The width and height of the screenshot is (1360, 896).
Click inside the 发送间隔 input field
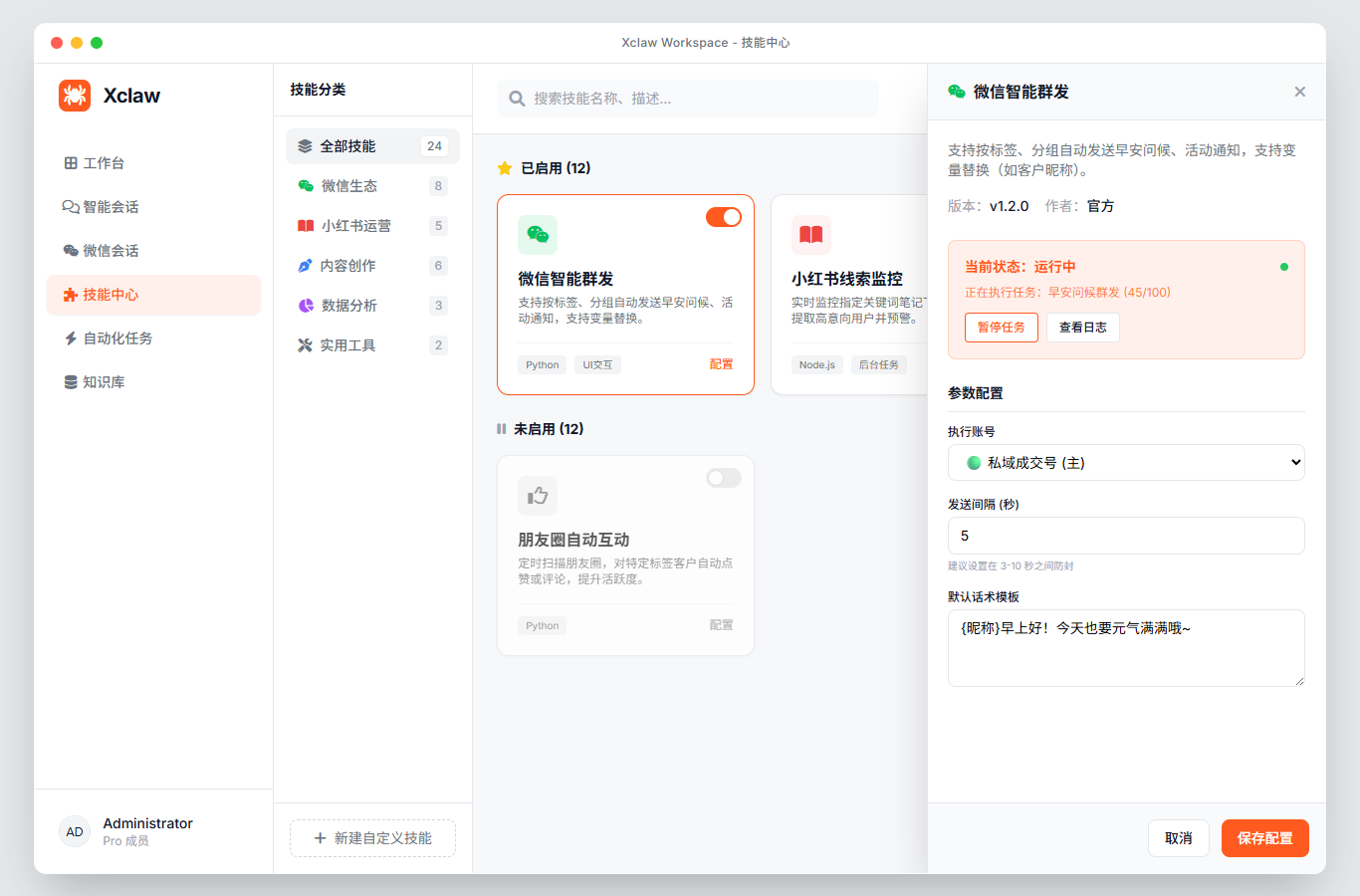click(1126, 536)
